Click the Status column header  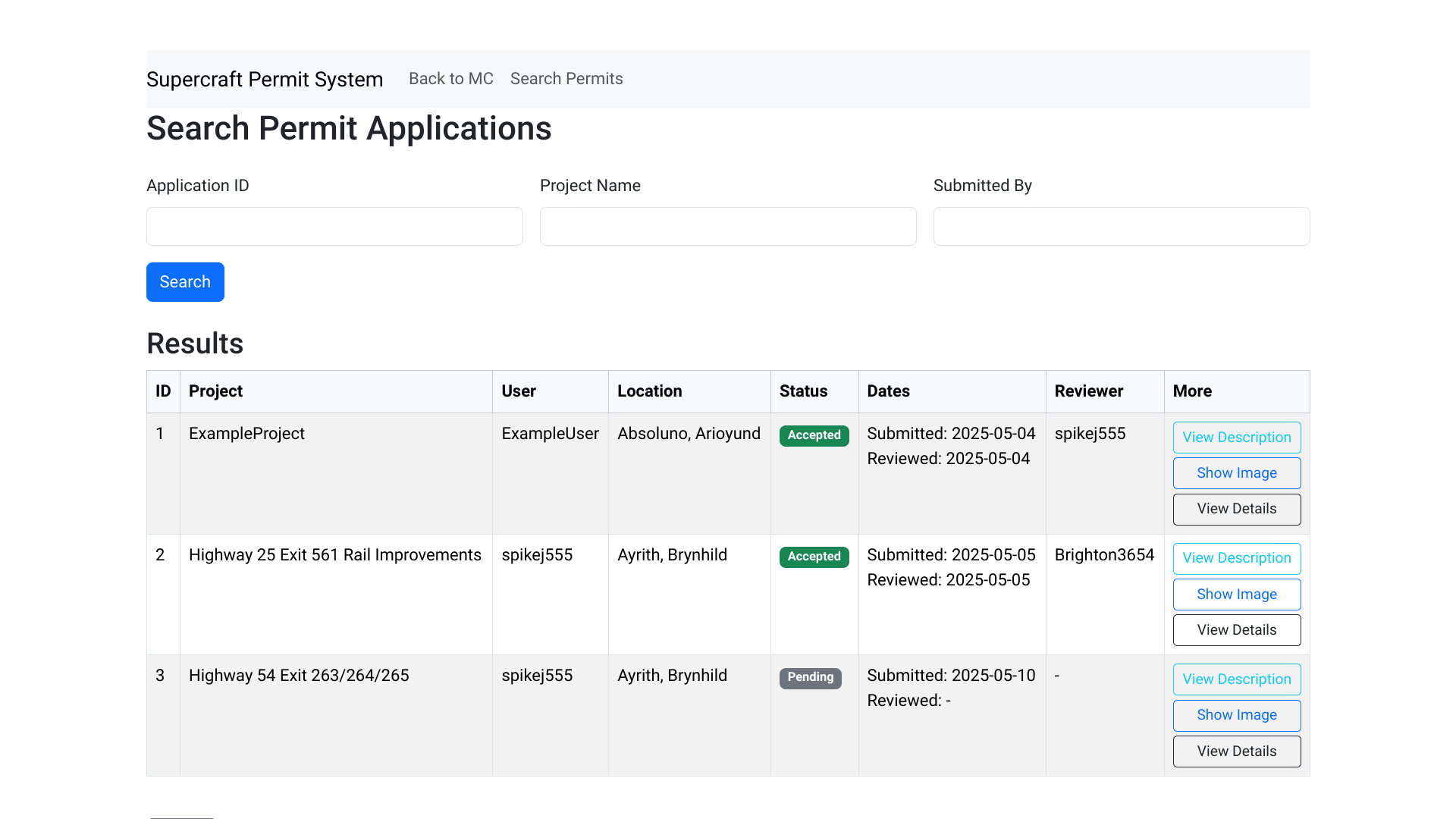pos(803,391)
